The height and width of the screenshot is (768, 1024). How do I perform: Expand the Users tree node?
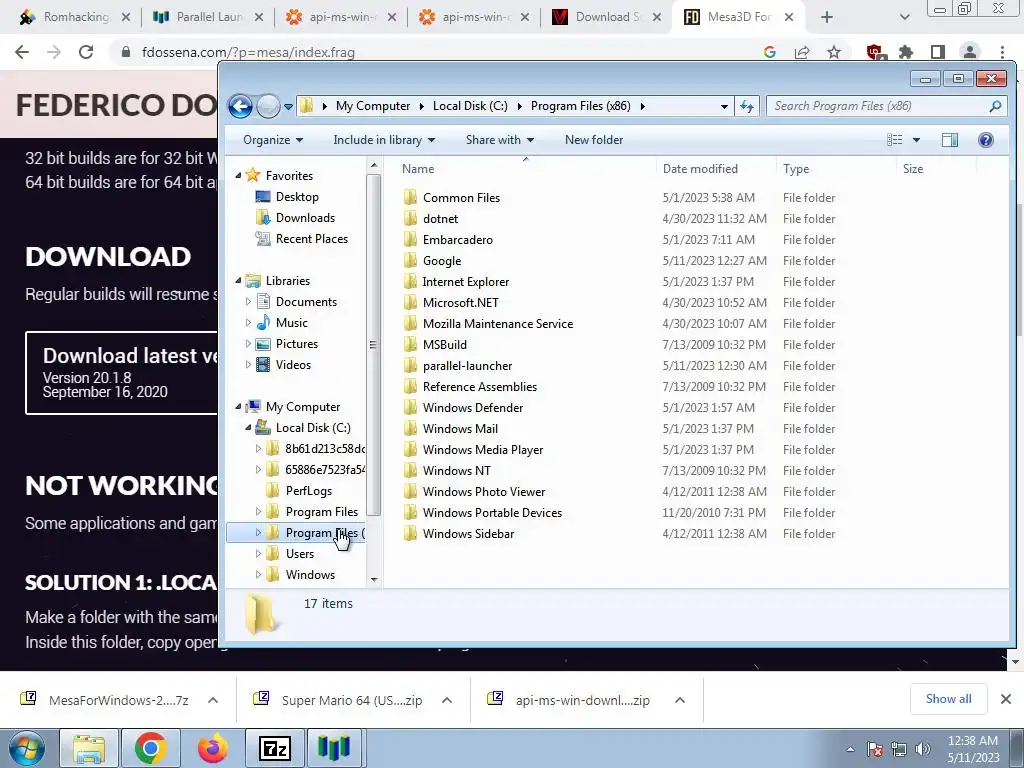[x=258, y=554]
